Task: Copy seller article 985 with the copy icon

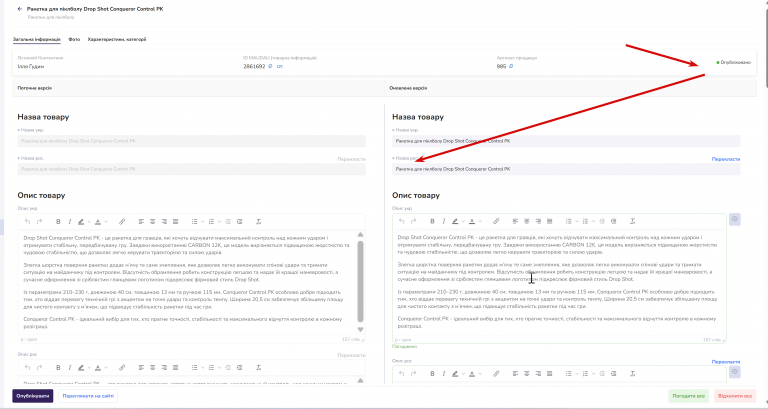Action: click(x=511, y=66)
